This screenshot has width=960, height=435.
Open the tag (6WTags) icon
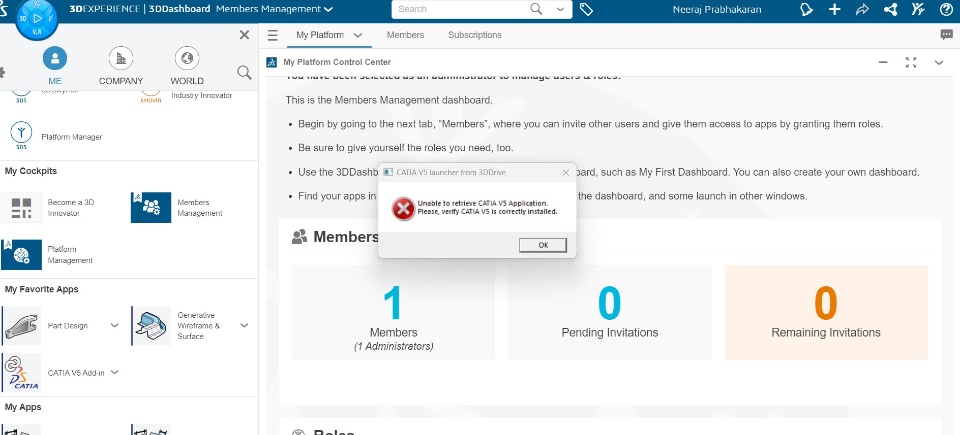tap(586, 9)
